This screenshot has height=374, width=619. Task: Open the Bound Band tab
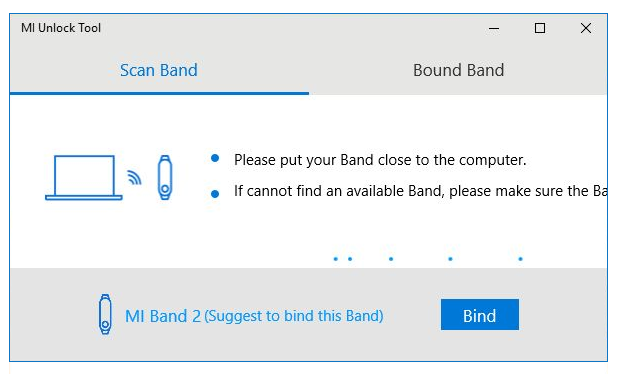(x=458, y=70)
